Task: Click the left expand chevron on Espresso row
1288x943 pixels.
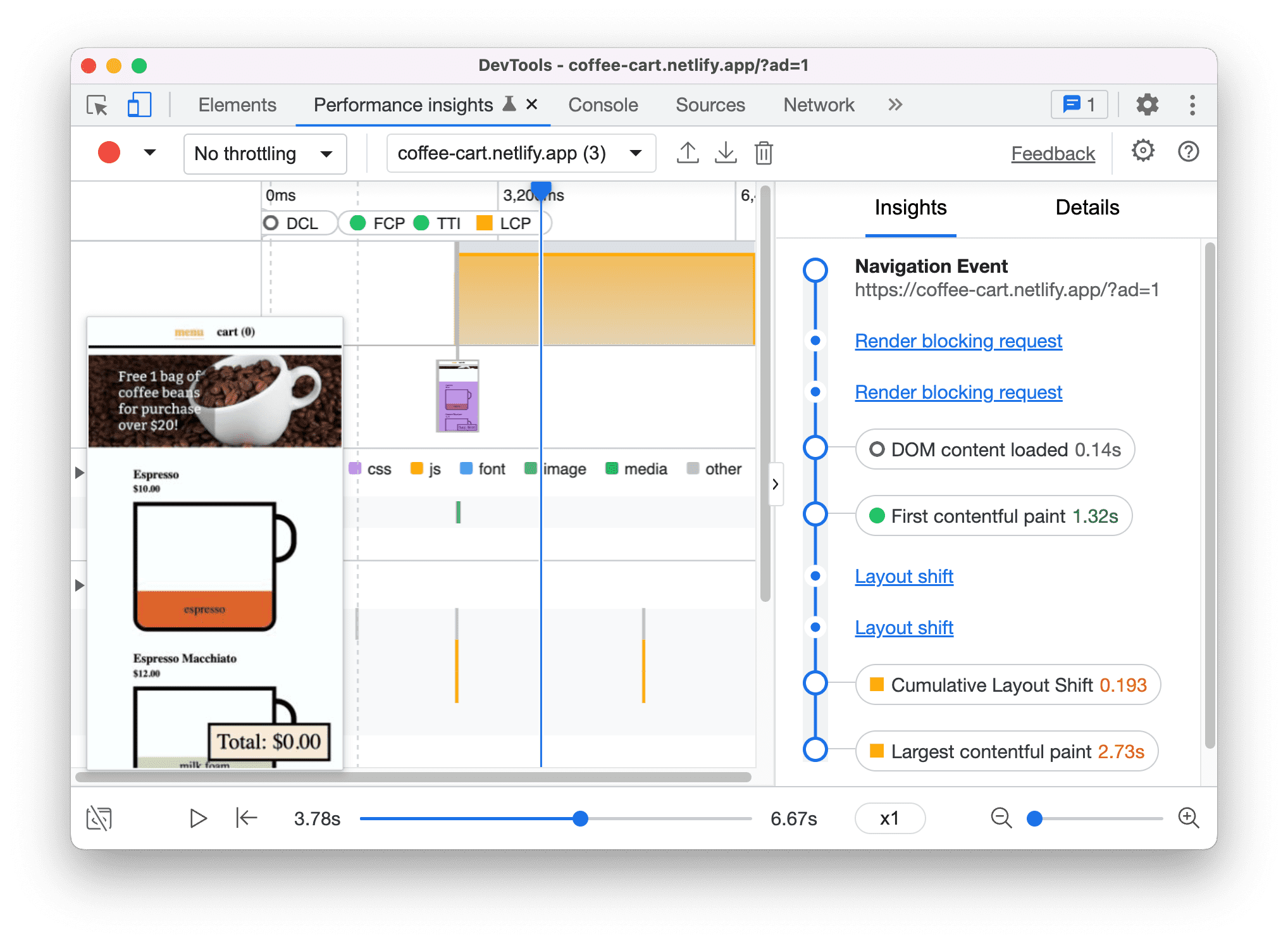Action: [x=79, y=472]
